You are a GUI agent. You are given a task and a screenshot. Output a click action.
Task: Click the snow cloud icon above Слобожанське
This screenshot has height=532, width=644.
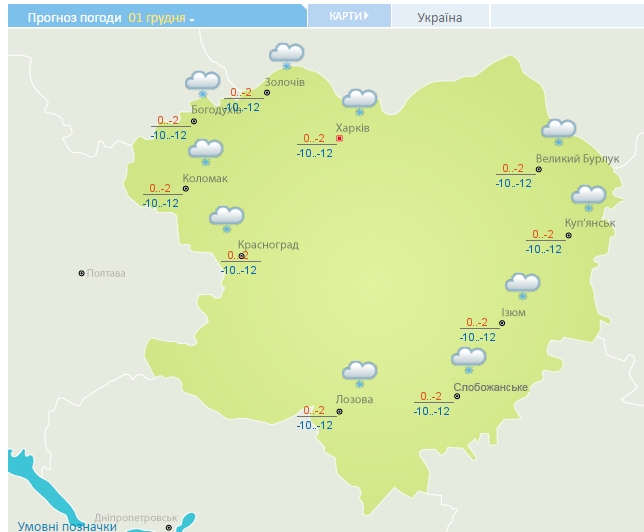coord(468,360)
